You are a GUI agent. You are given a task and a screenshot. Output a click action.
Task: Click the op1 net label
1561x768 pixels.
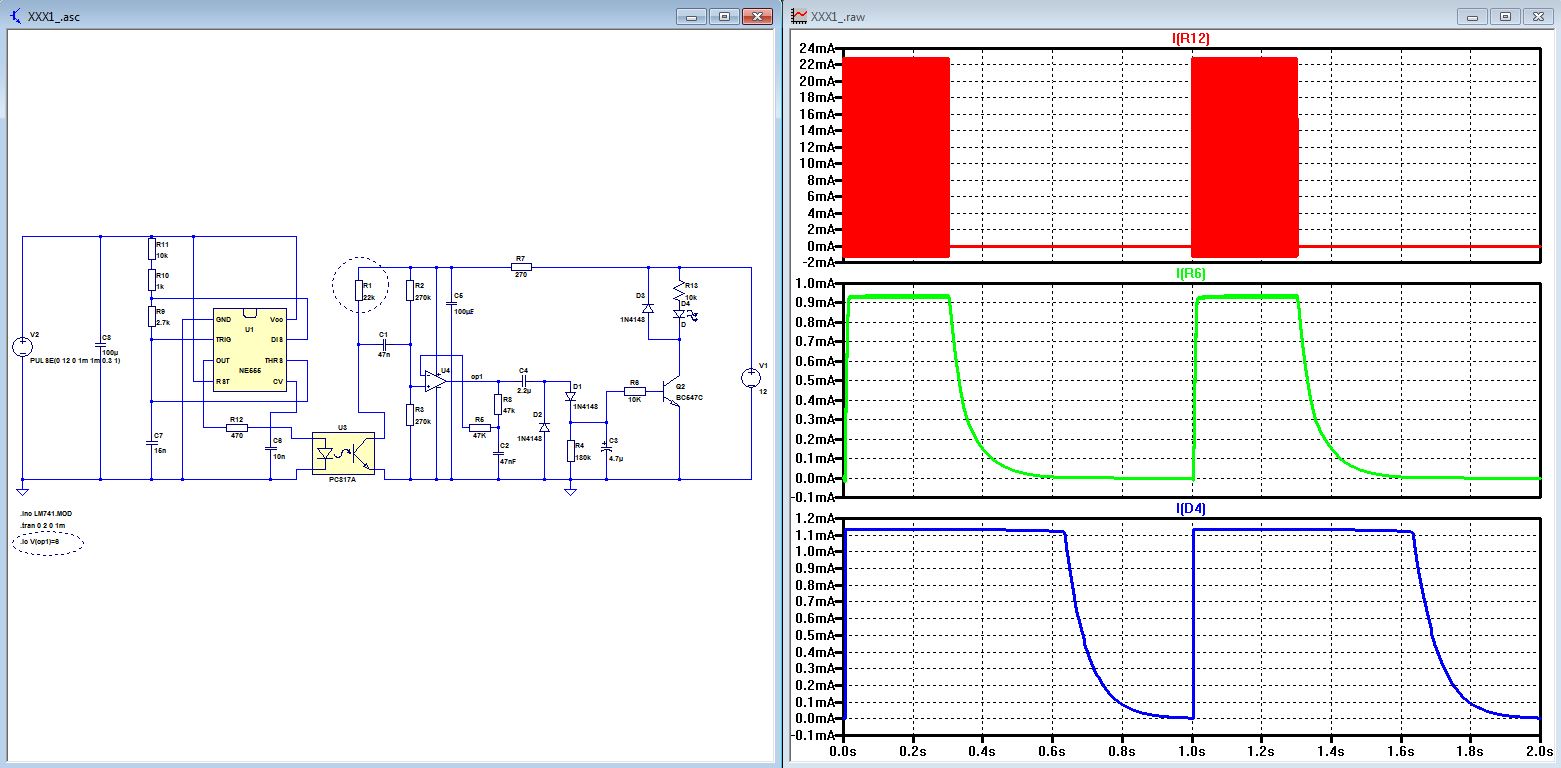point(477,378)
